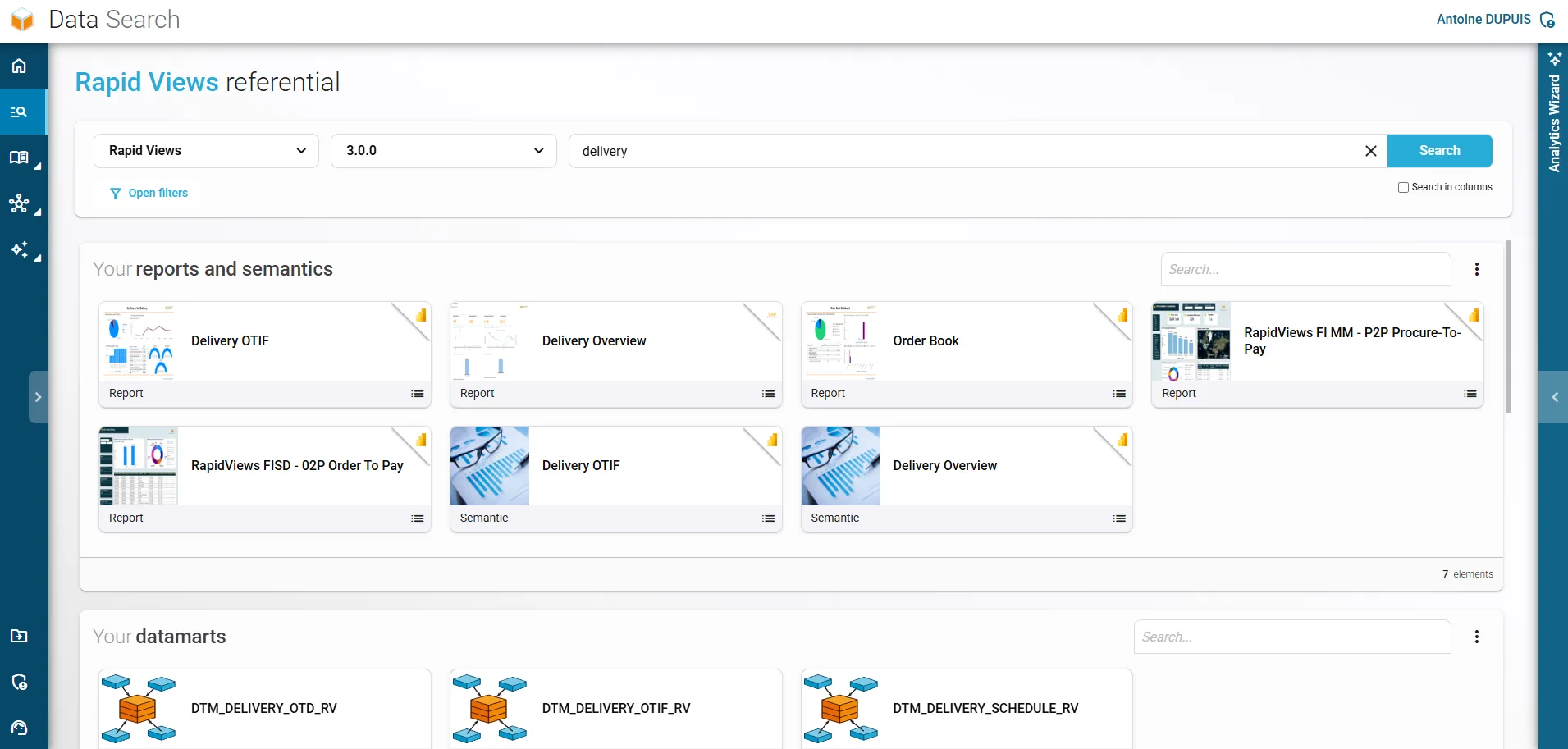Screen dimensions: 1568x749
Task: Focus the reports and semantics search box
Action: (1305, 269)
